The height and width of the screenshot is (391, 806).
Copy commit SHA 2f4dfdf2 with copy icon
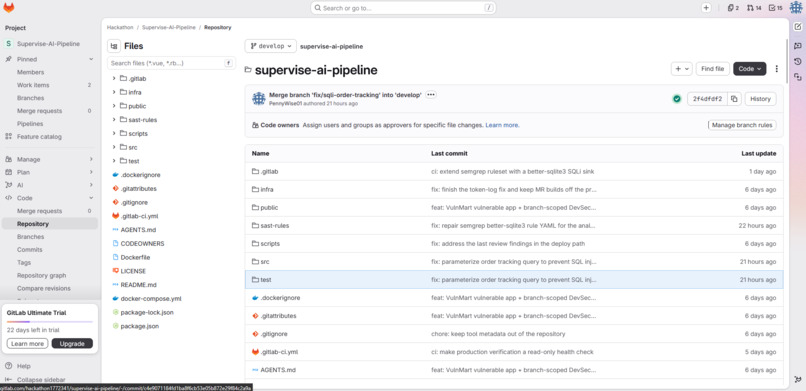tap(734, 99)
